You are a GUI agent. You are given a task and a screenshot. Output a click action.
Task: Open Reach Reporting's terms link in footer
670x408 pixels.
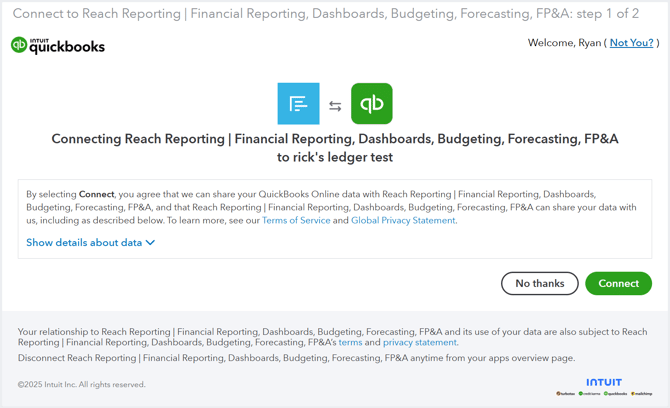(350, 342)
